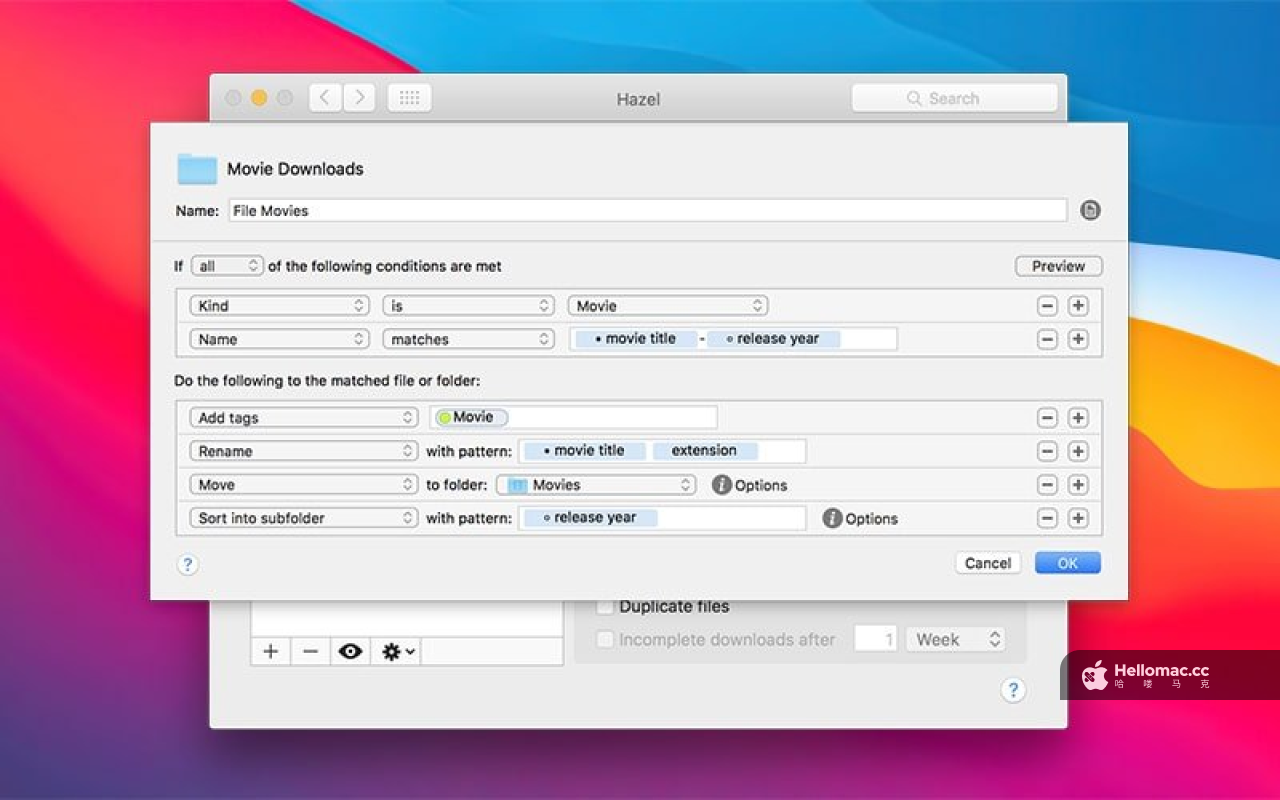Open the Rename action dropdown
Viewport: 1280px width, 800px height.
[x=304, y=451]
